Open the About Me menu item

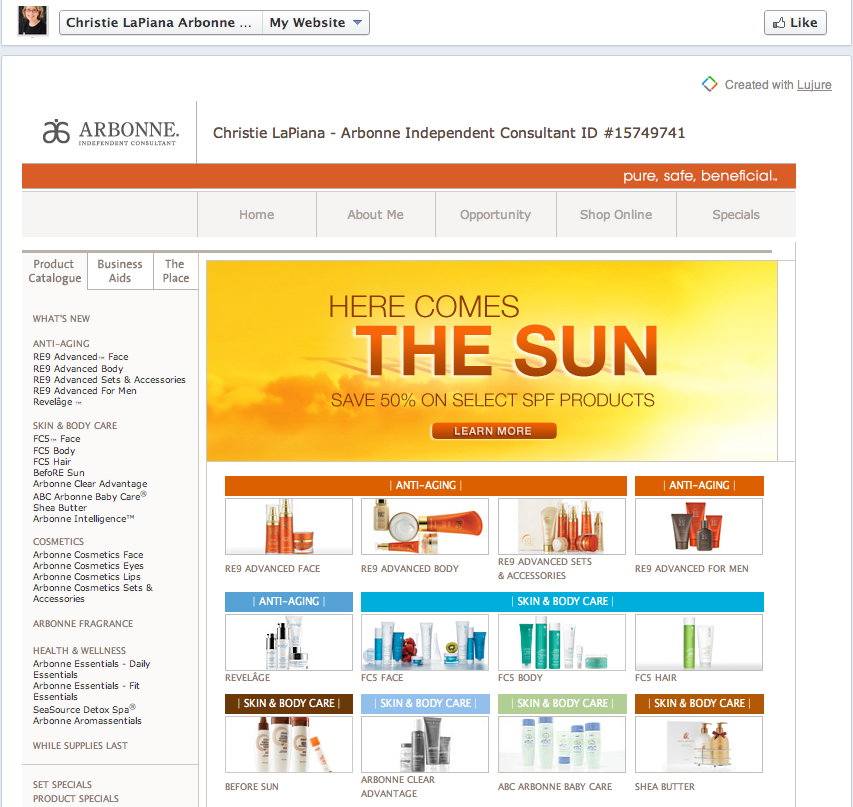[x=375, y=214]
